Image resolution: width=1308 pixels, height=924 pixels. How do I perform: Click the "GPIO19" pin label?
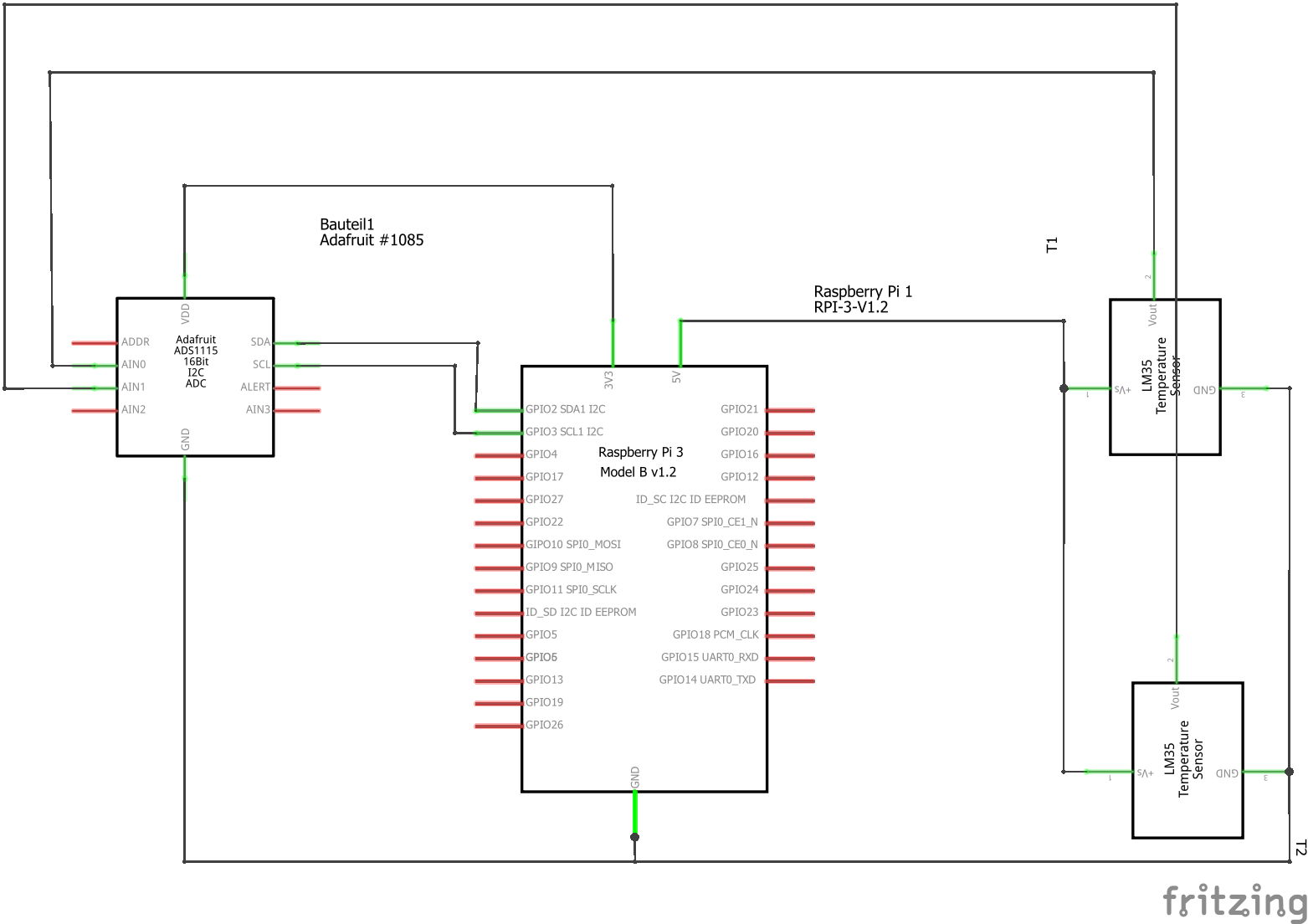click(x=544, y=703)
